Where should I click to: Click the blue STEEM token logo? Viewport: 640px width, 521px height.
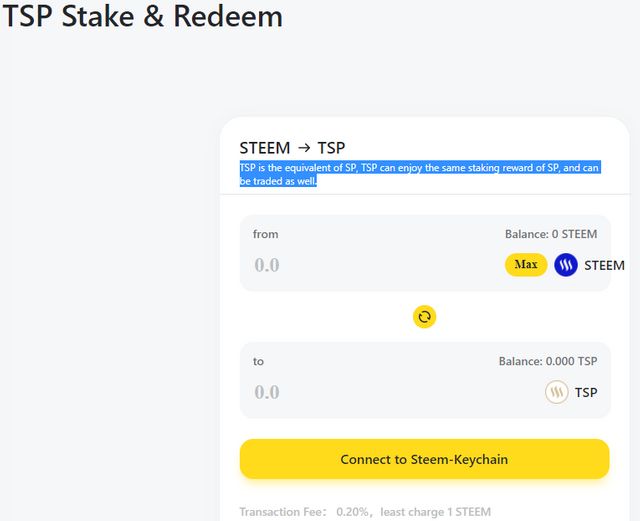tap(566, 265)
